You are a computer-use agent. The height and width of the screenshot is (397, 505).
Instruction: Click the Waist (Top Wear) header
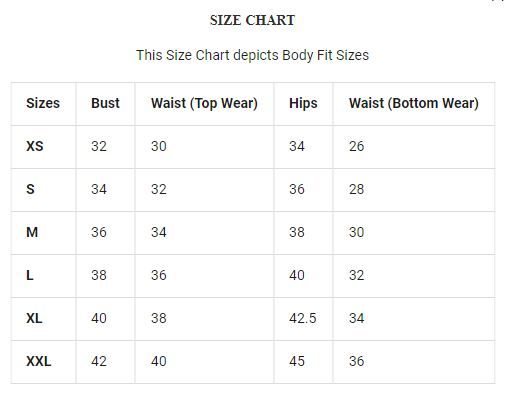pos(204,103)
